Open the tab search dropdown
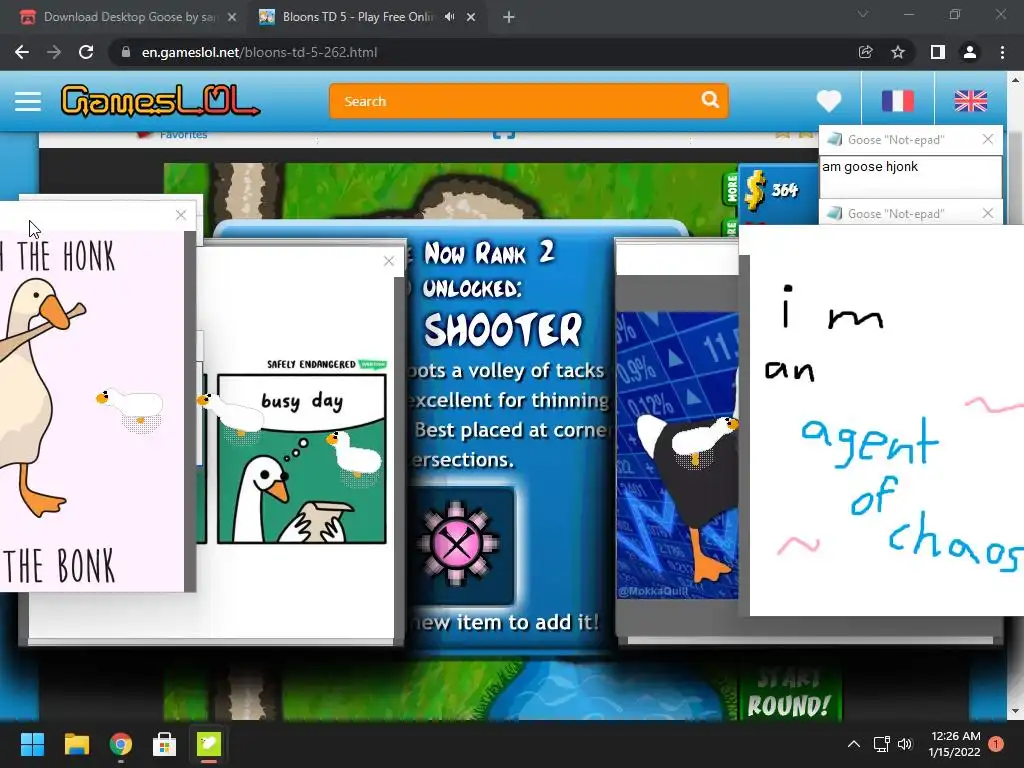This screenshot has height=768, width=1024. [863, 14]
